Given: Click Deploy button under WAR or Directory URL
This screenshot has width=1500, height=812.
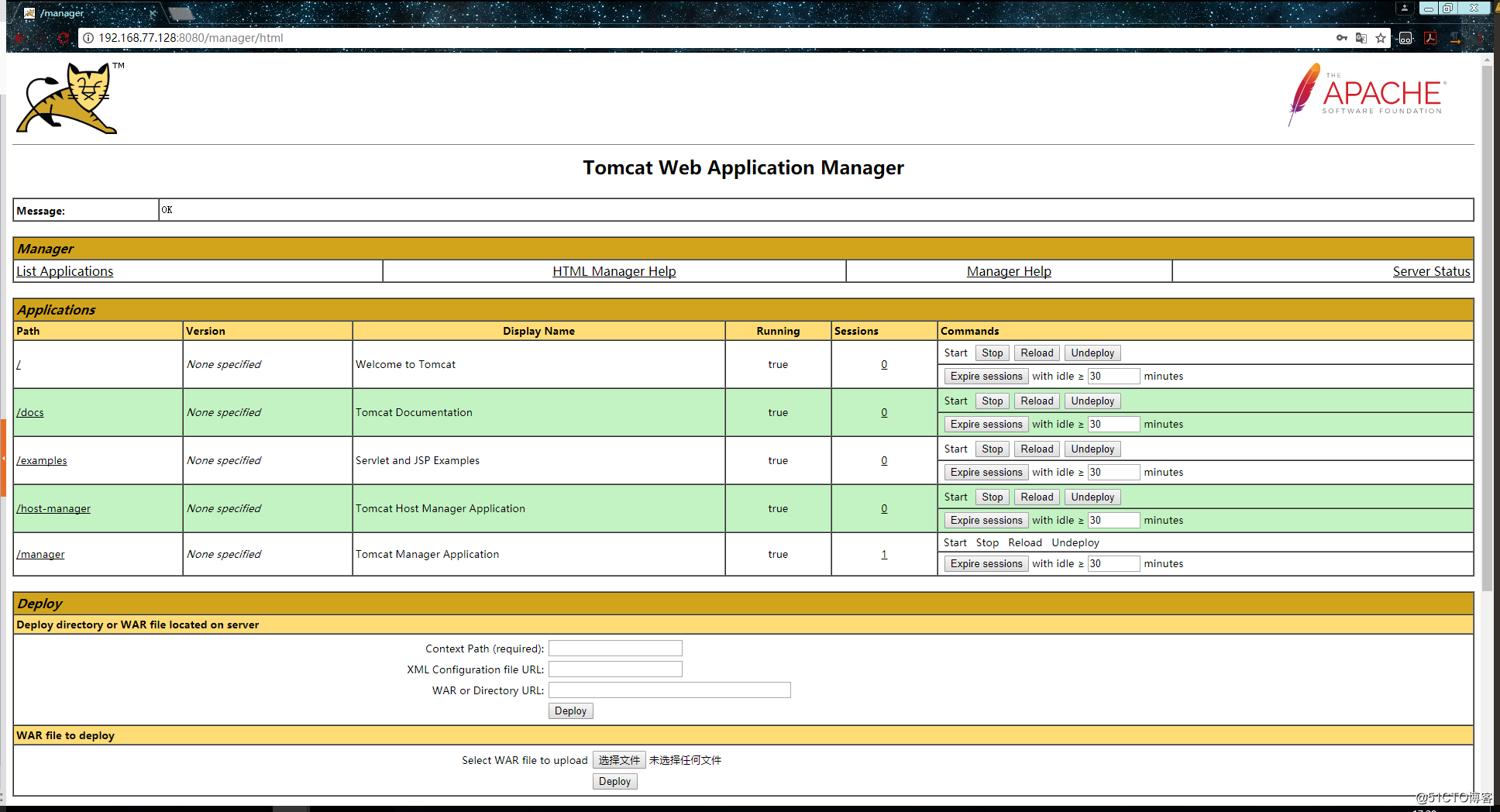Looking at the screenshot, I should pos(570,710).
